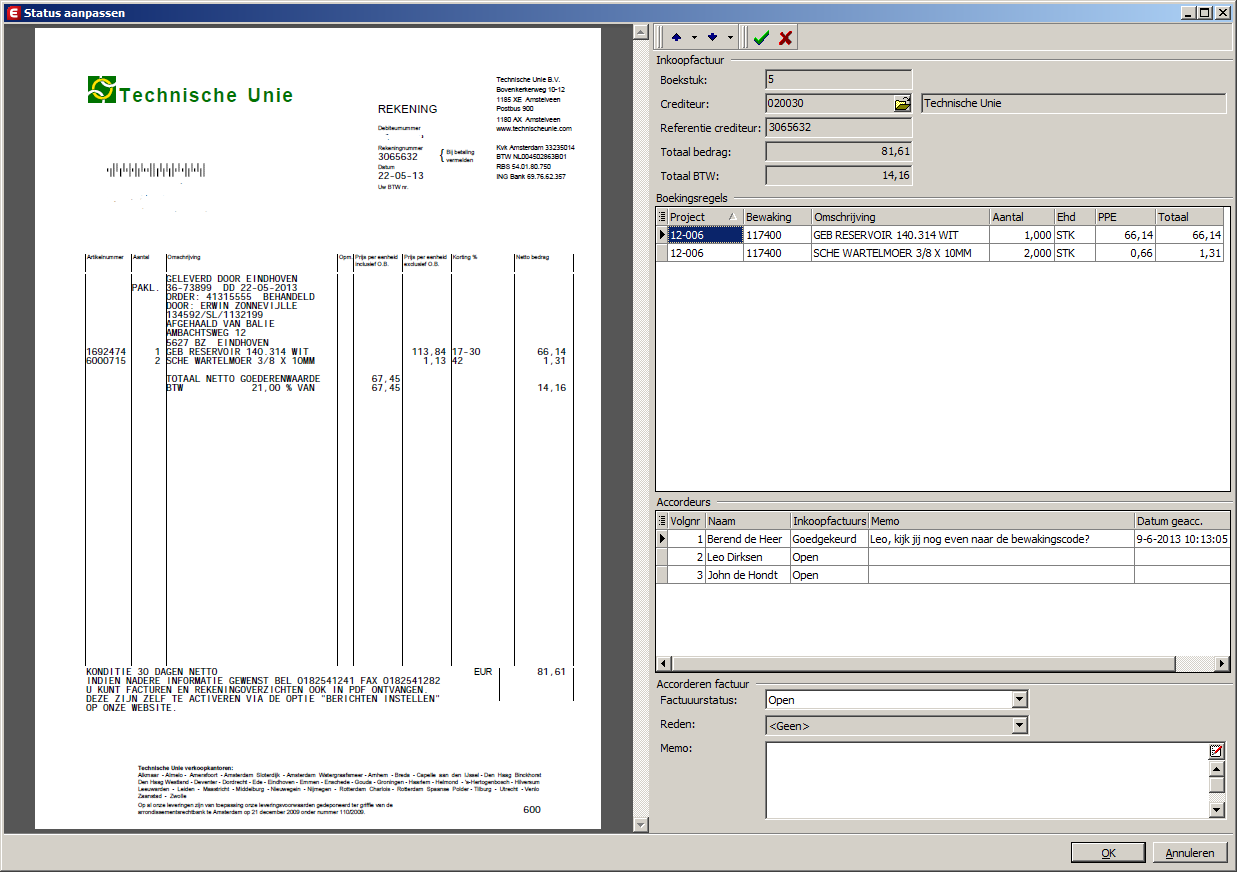Select the PPE cell 66,14
The width and height of the screenshot is (1237, 872).
pos(1125,235)
